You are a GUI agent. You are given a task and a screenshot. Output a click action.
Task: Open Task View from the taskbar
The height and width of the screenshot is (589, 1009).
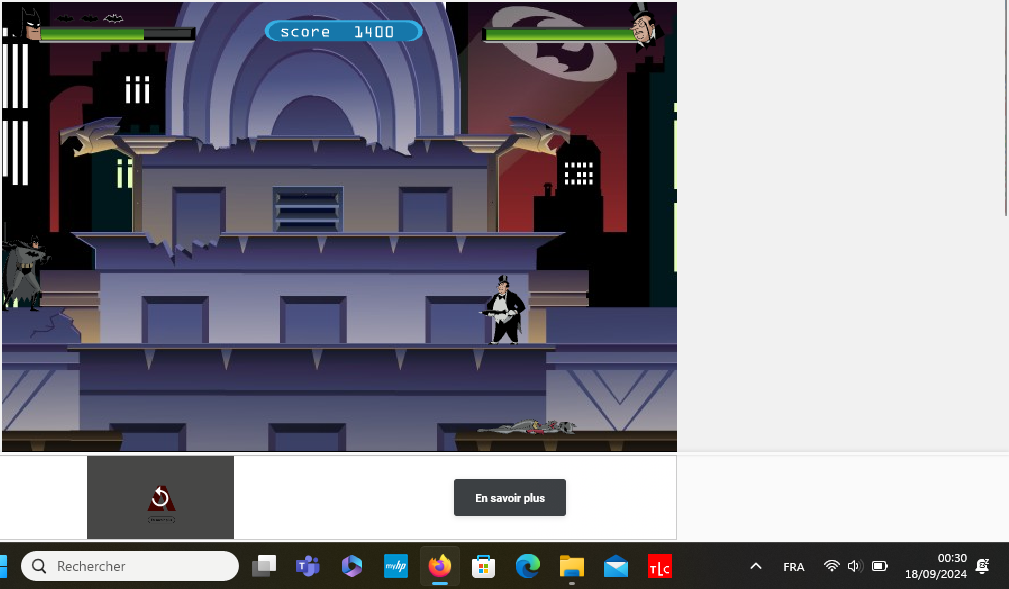(x=264, y=566)
